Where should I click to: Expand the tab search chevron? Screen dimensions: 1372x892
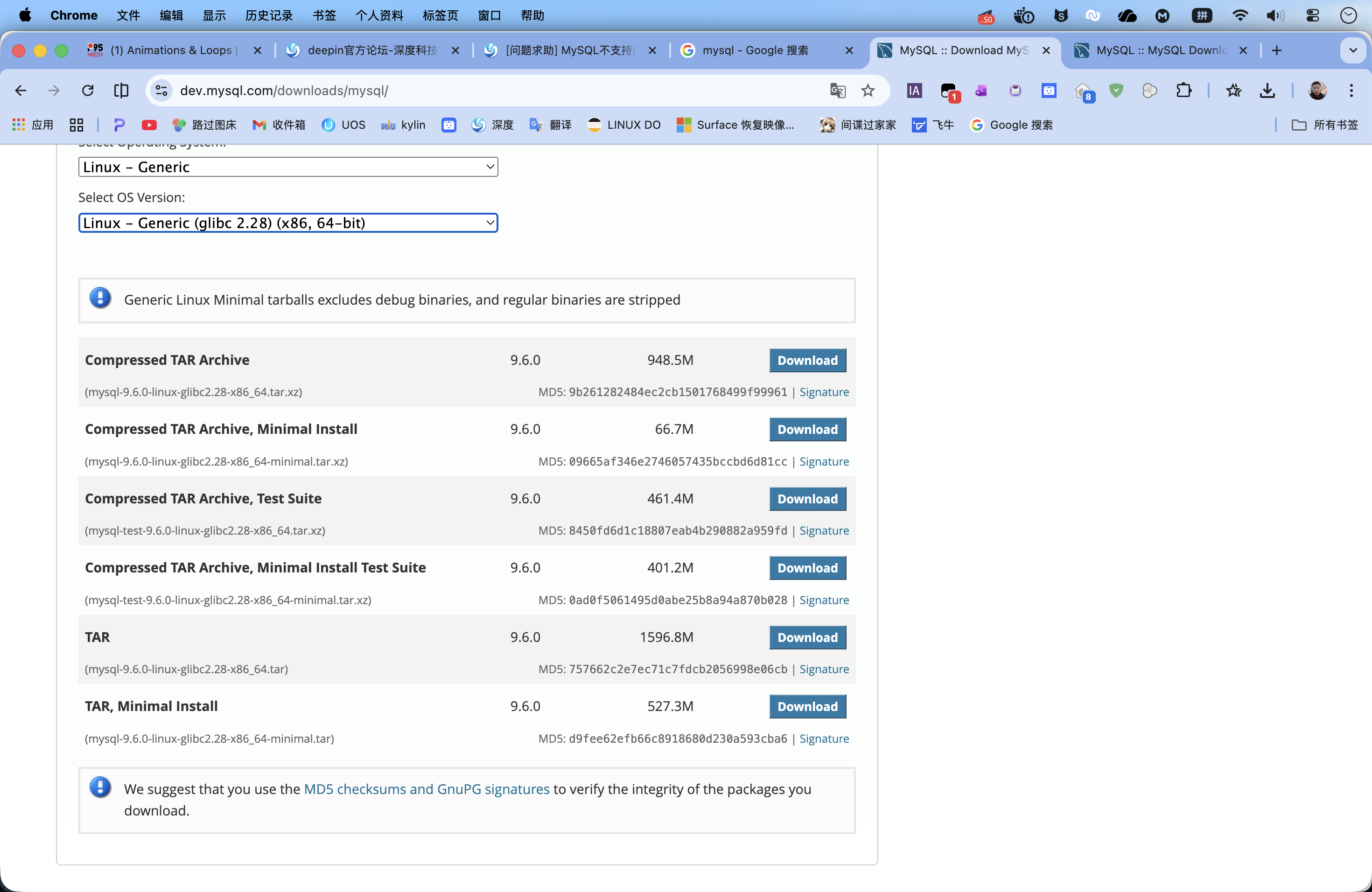(x=1353, y=51)
